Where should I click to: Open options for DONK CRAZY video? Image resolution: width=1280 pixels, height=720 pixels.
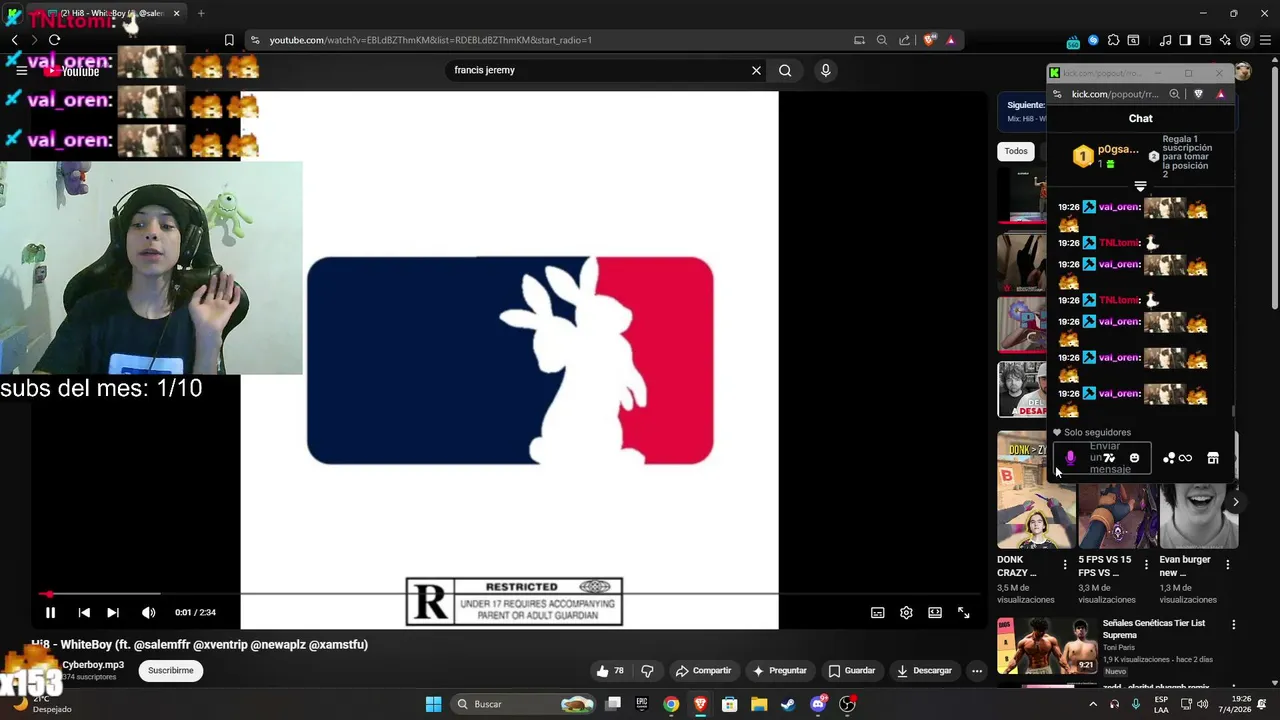[1064, 565]
